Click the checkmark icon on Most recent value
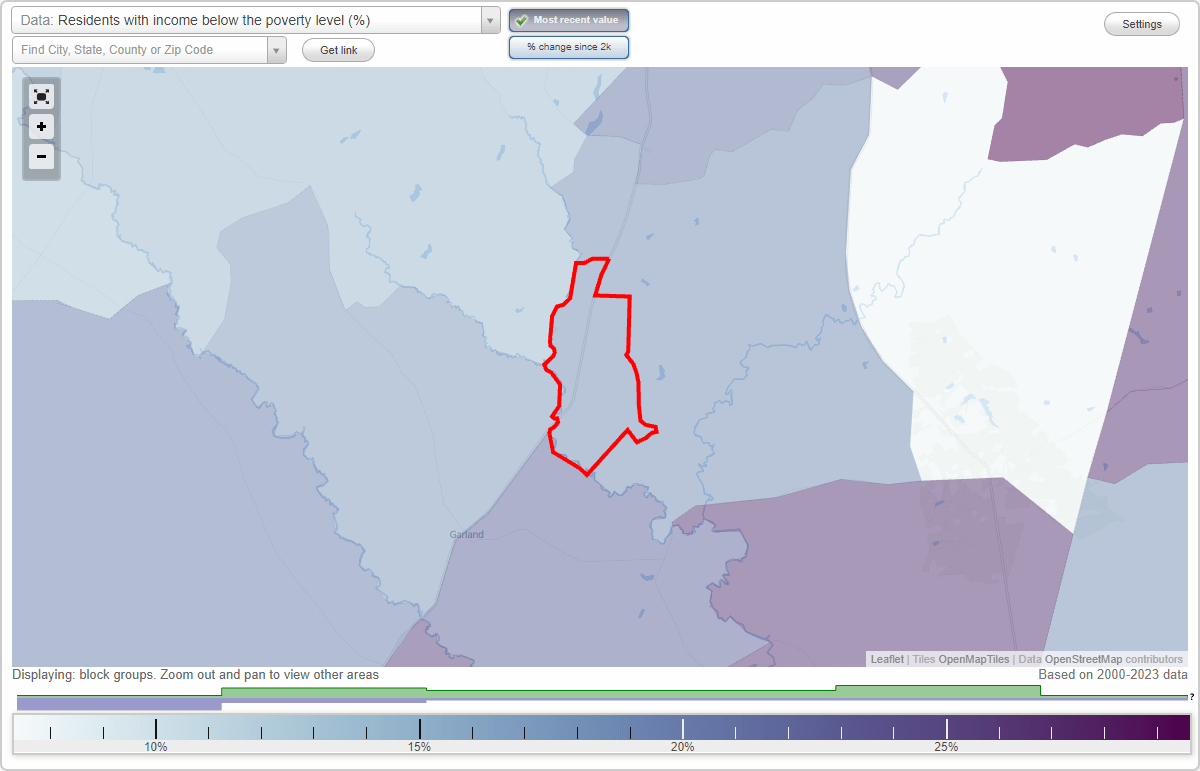This screenshot has height=771, width=1200. click(521, 19)
